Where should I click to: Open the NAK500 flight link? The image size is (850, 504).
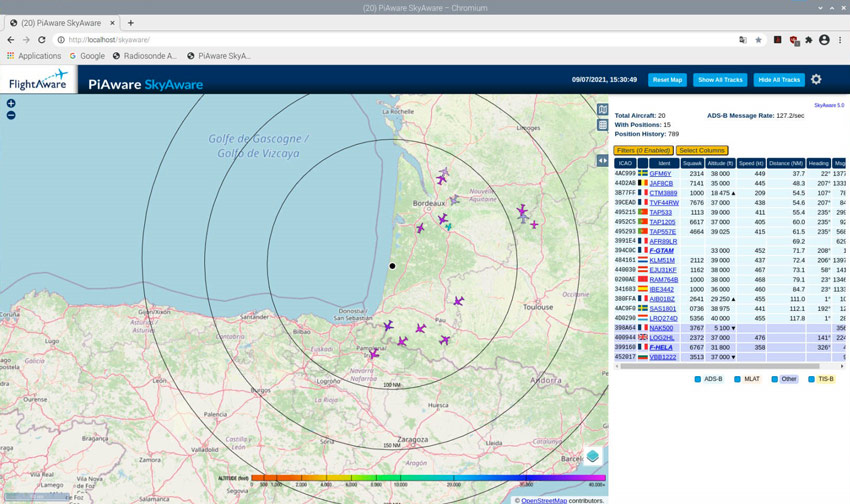coord(661,328)
